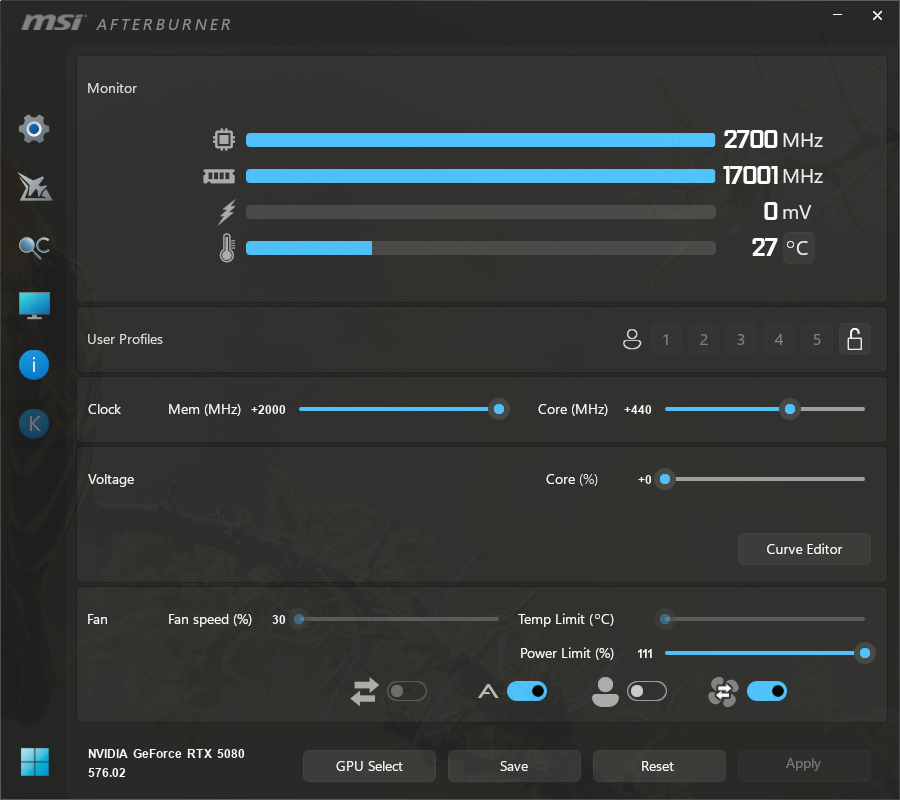The height and width of the screenshot is (800, 900).
Task: Click the MSI Afterburner logo
Action: coord(126,23)
